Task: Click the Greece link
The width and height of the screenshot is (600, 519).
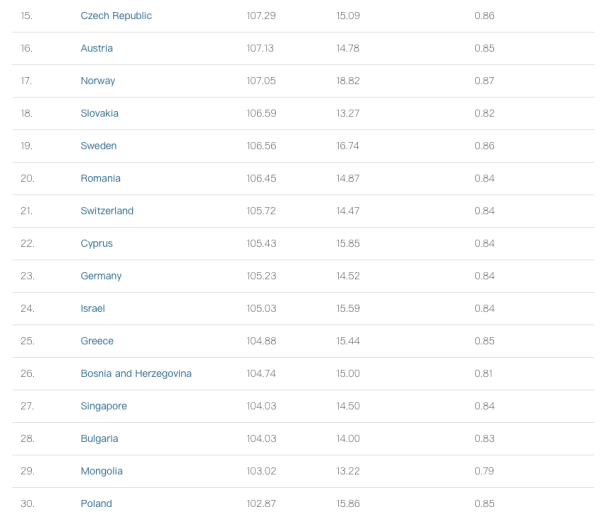Action: (97, 341)
